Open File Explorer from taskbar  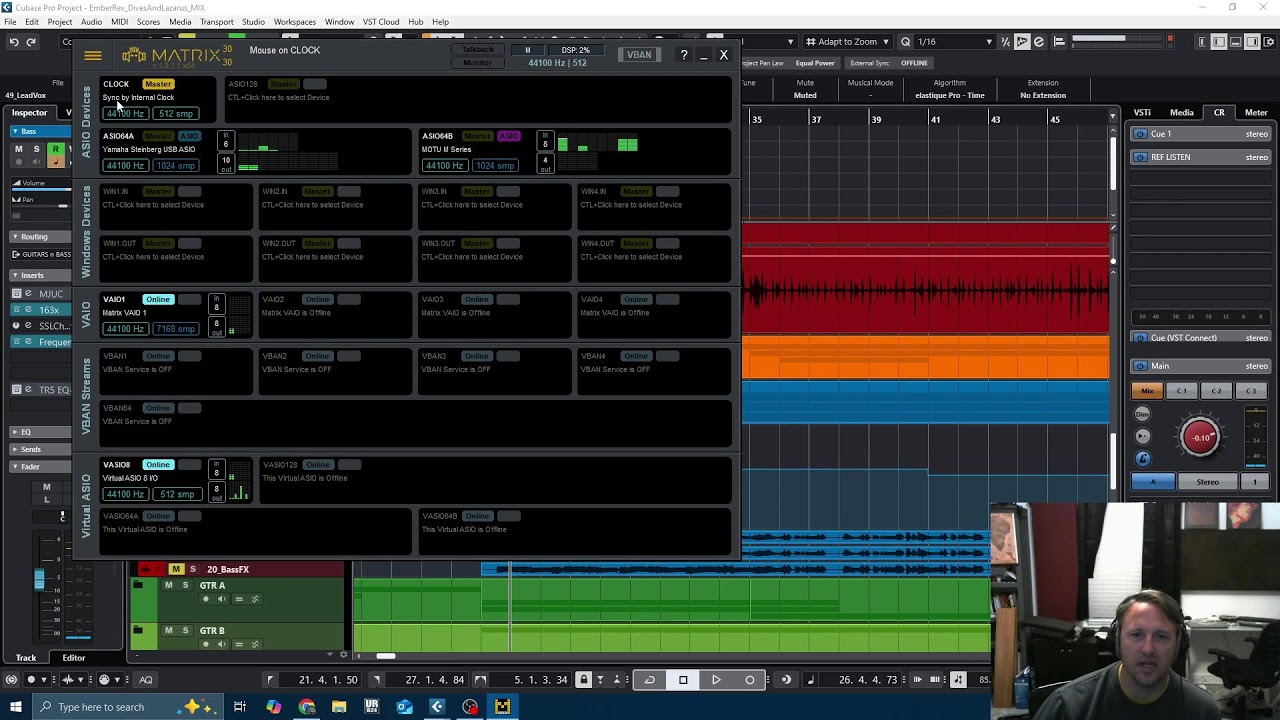point(339,707)
